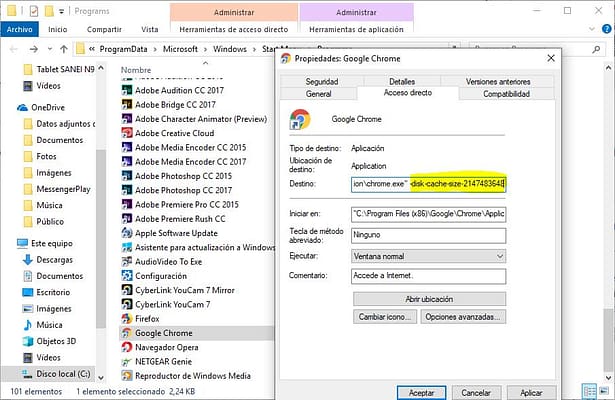This screenshot has width=615, height=400.
Task: Click the Objetos 3D icon in sidebar
Action: coord(27,341)
